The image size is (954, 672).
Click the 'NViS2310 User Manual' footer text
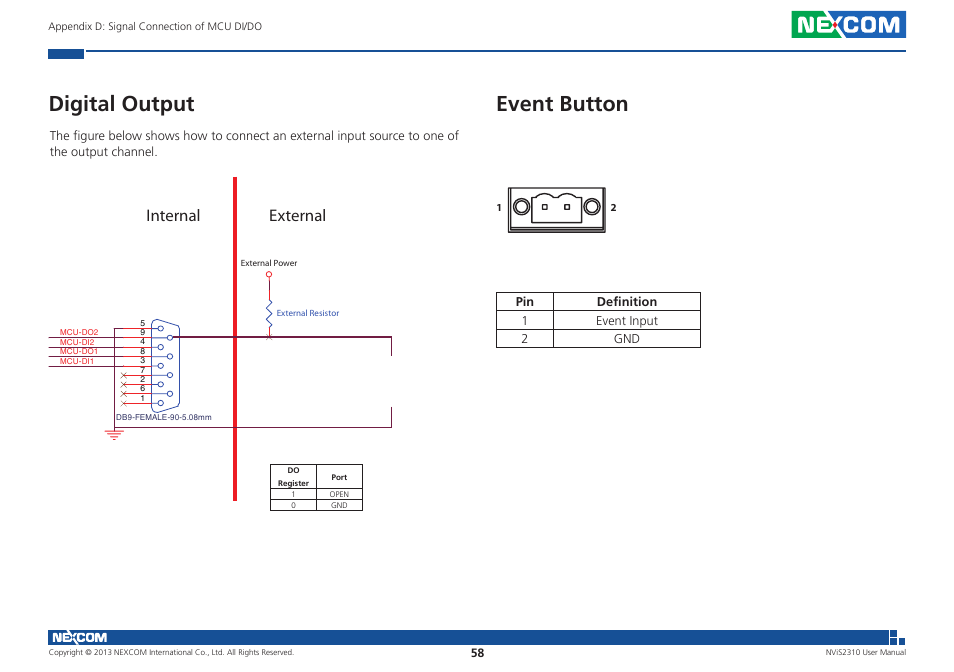click(865, 653)
